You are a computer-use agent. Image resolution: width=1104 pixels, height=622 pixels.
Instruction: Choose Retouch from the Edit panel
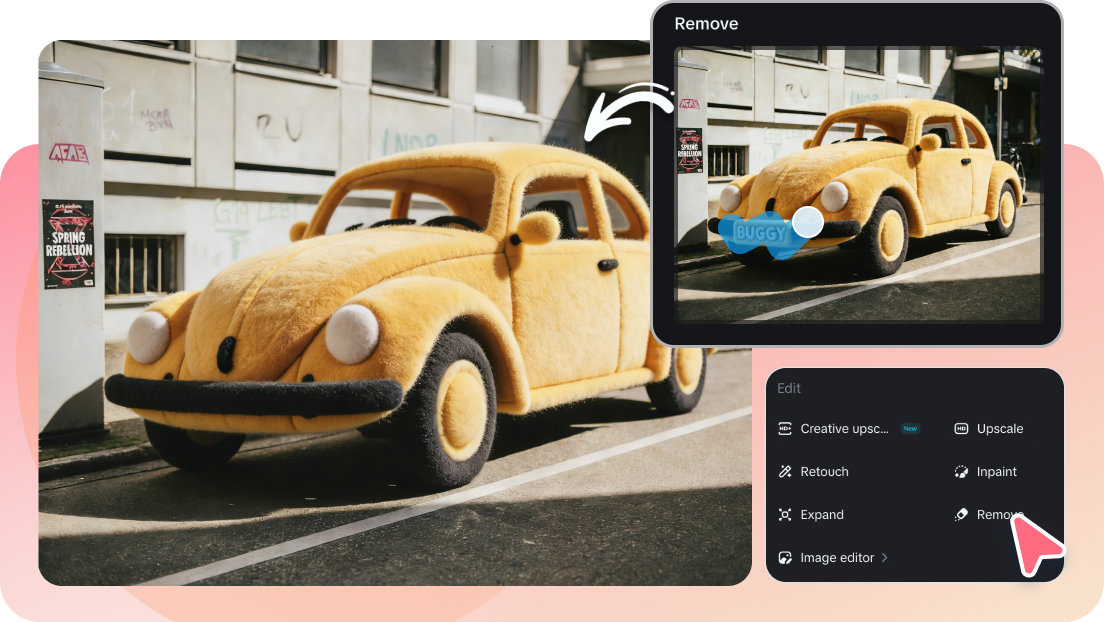click(x=825, y=471)
